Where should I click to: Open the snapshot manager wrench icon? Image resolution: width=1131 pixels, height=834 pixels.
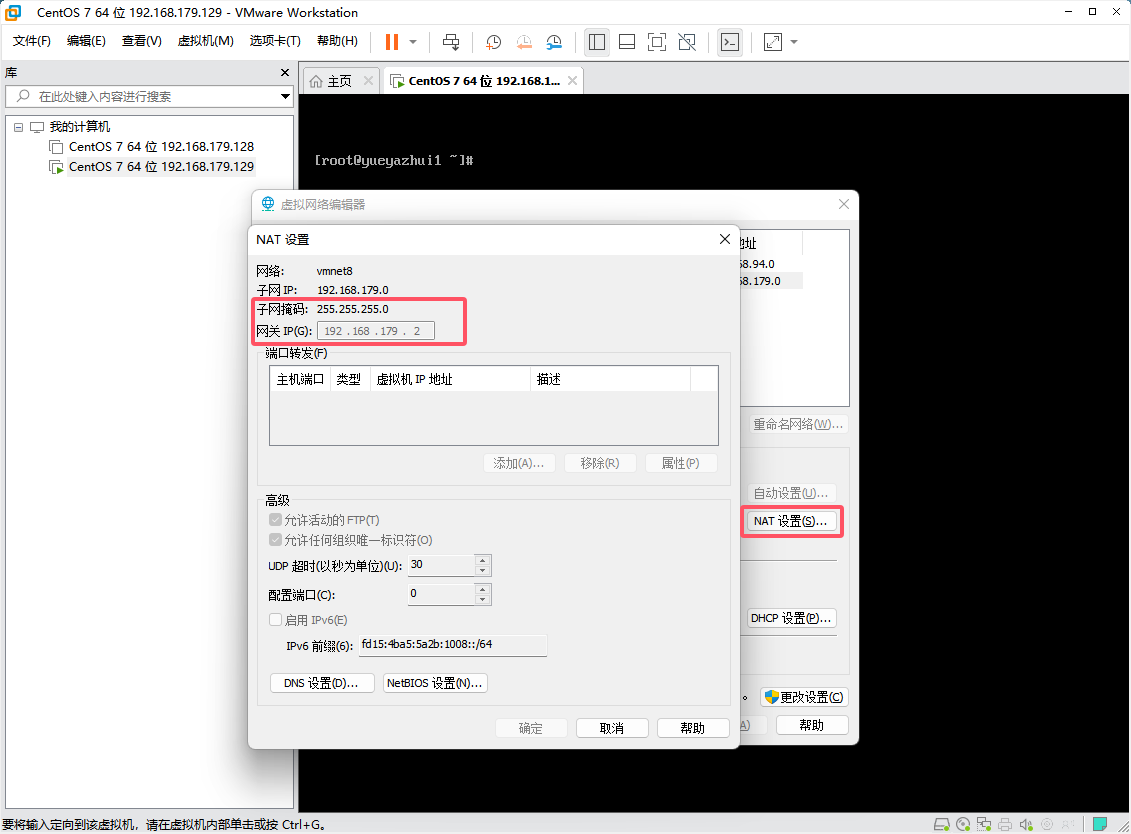pos(554,42)
